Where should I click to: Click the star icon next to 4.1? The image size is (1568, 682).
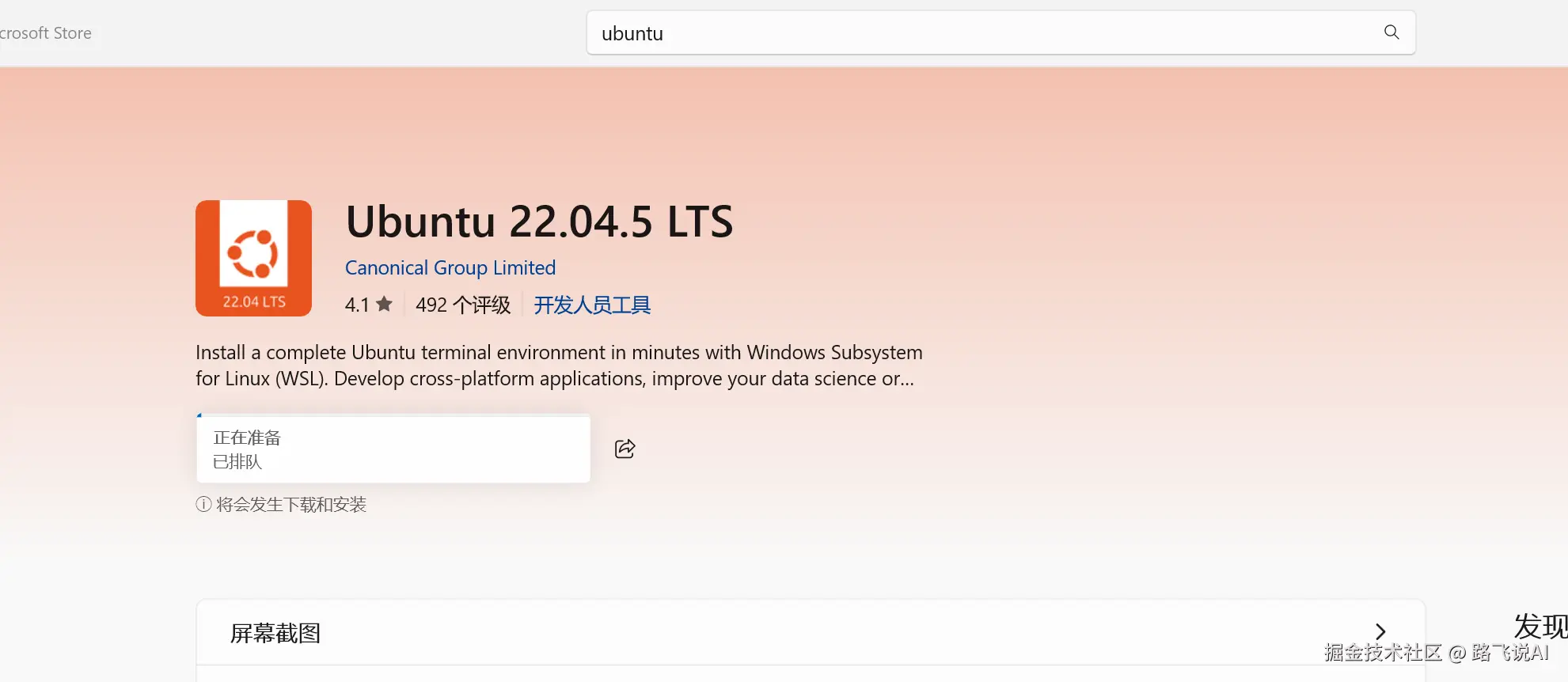click(x=384, y=304)
